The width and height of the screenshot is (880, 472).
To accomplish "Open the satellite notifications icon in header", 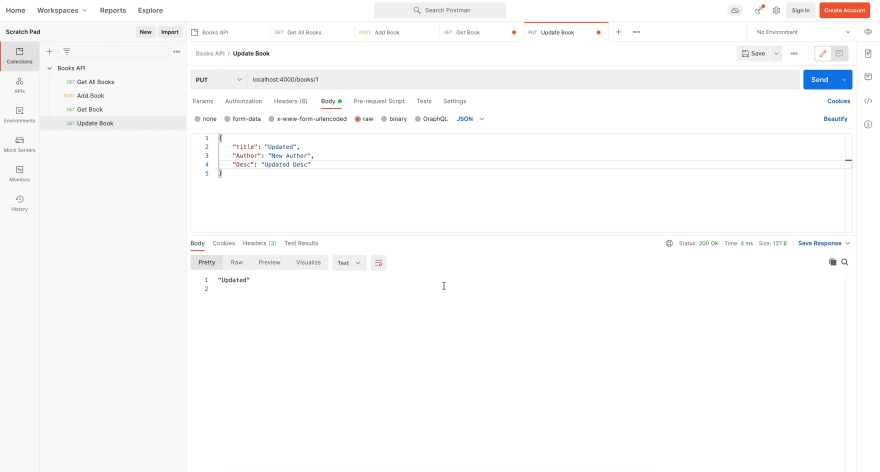I will pos(759,10).
